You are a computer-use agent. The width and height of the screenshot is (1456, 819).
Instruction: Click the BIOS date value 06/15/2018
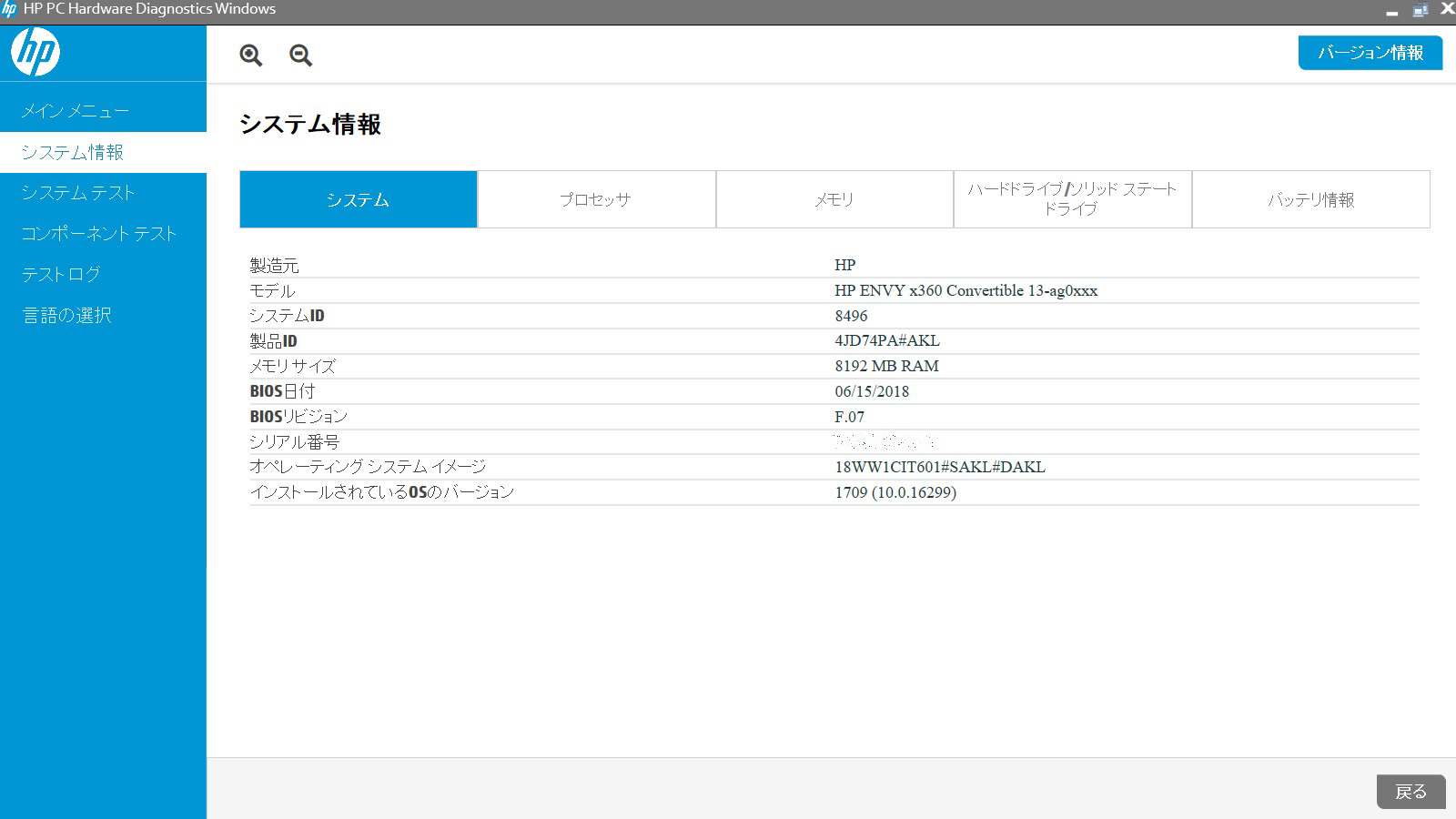pos(872,391)
